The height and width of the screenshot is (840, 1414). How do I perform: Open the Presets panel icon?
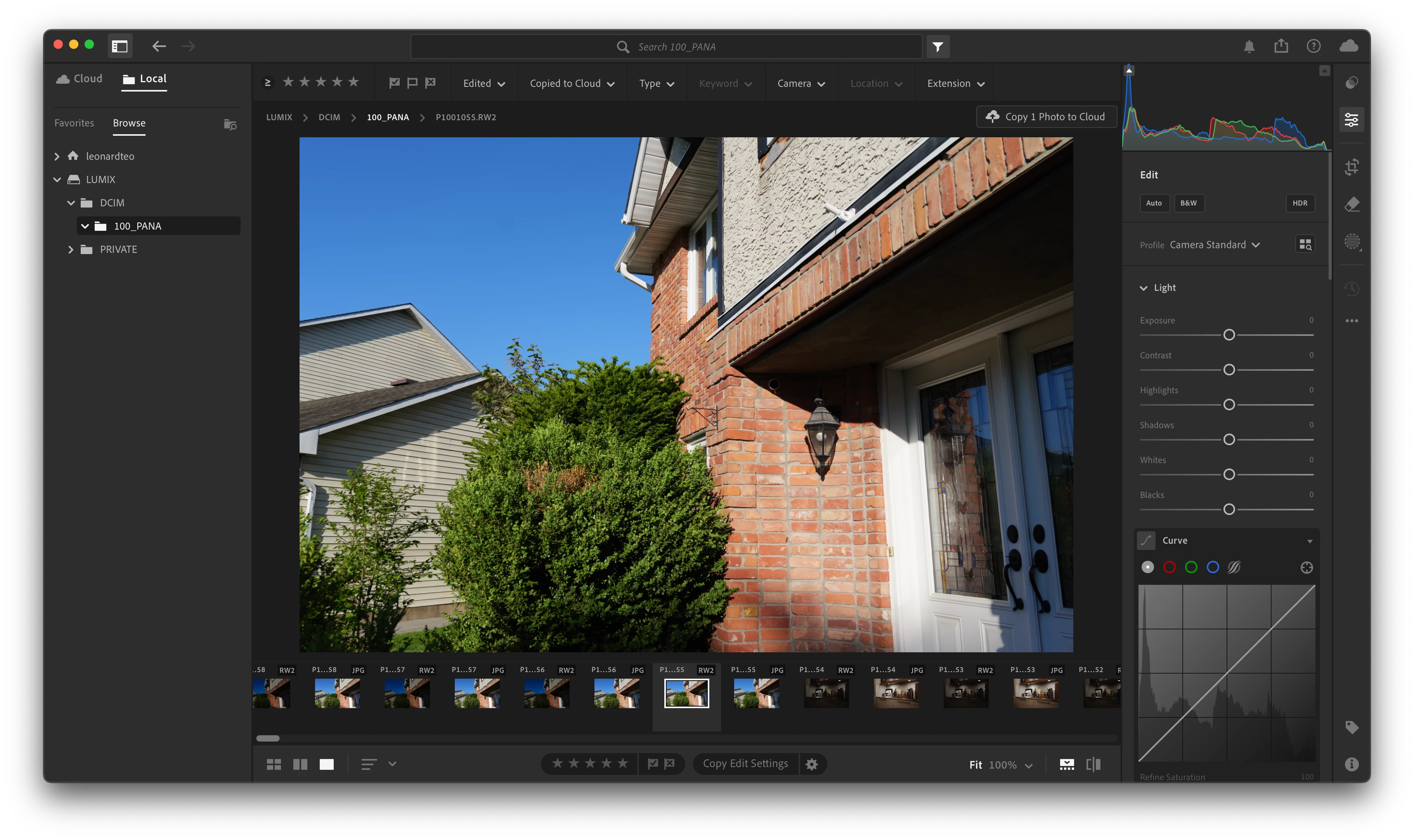click(x=1352, y=83)
